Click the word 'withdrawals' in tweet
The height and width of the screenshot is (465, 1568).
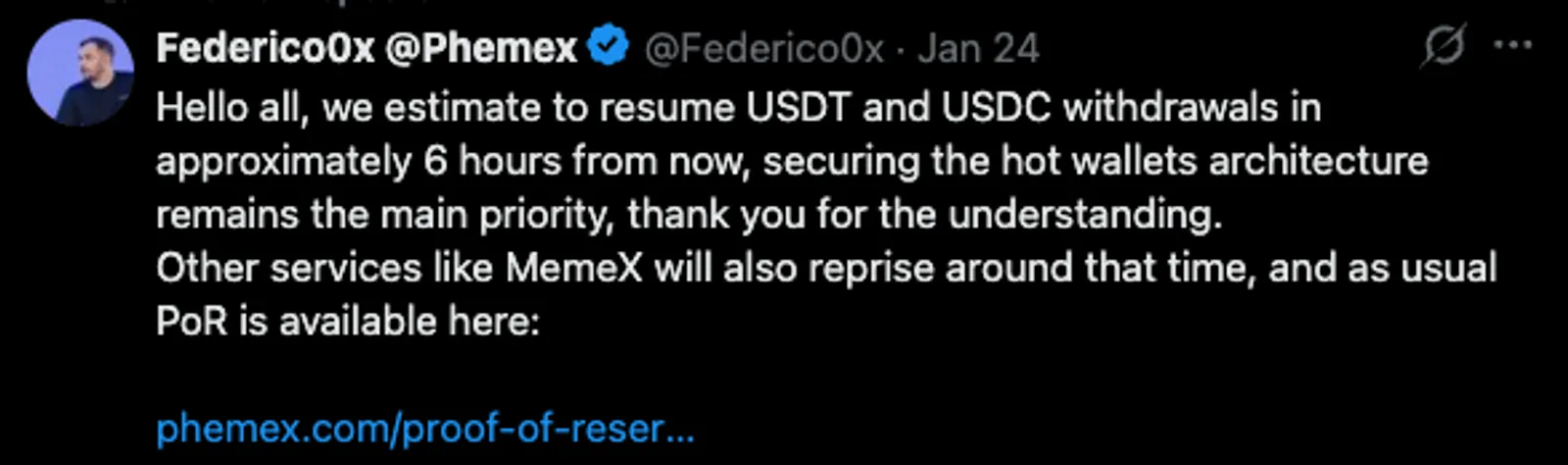tap(1170, 107)
